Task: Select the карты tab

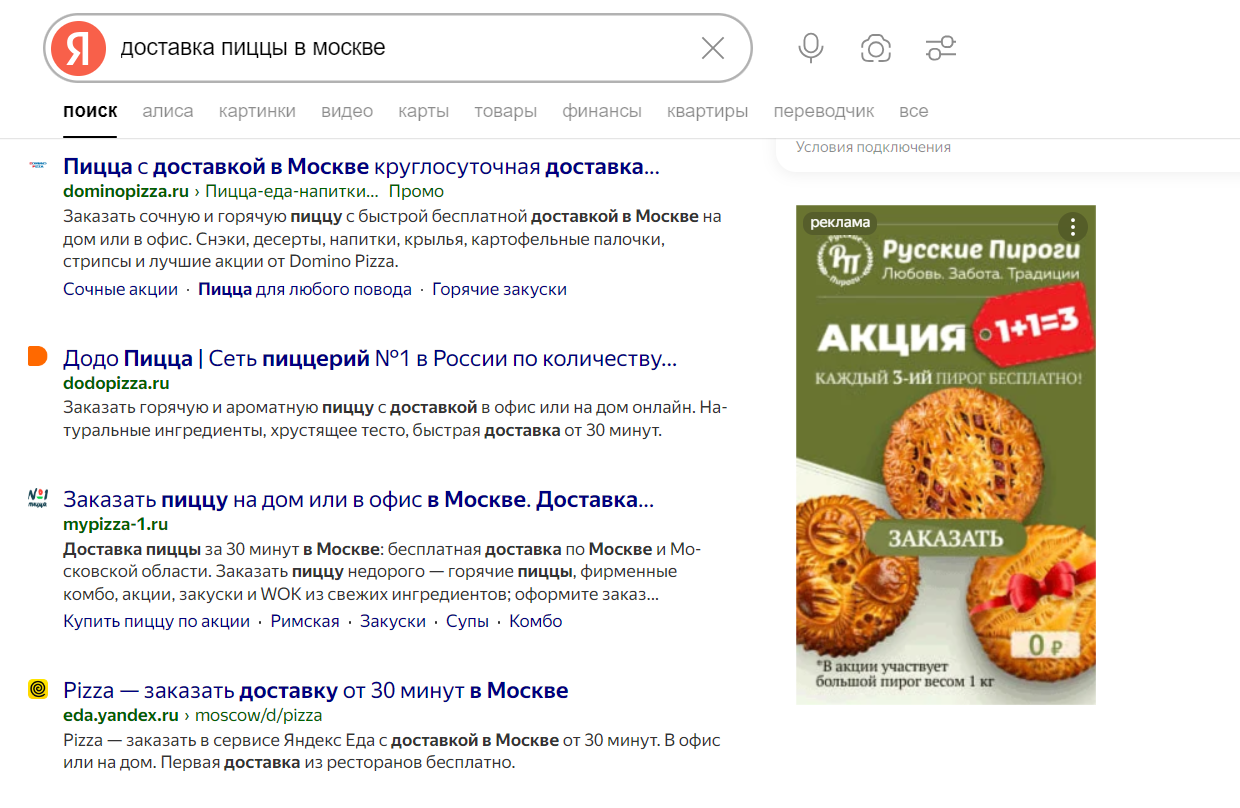Action: point(423,111)
